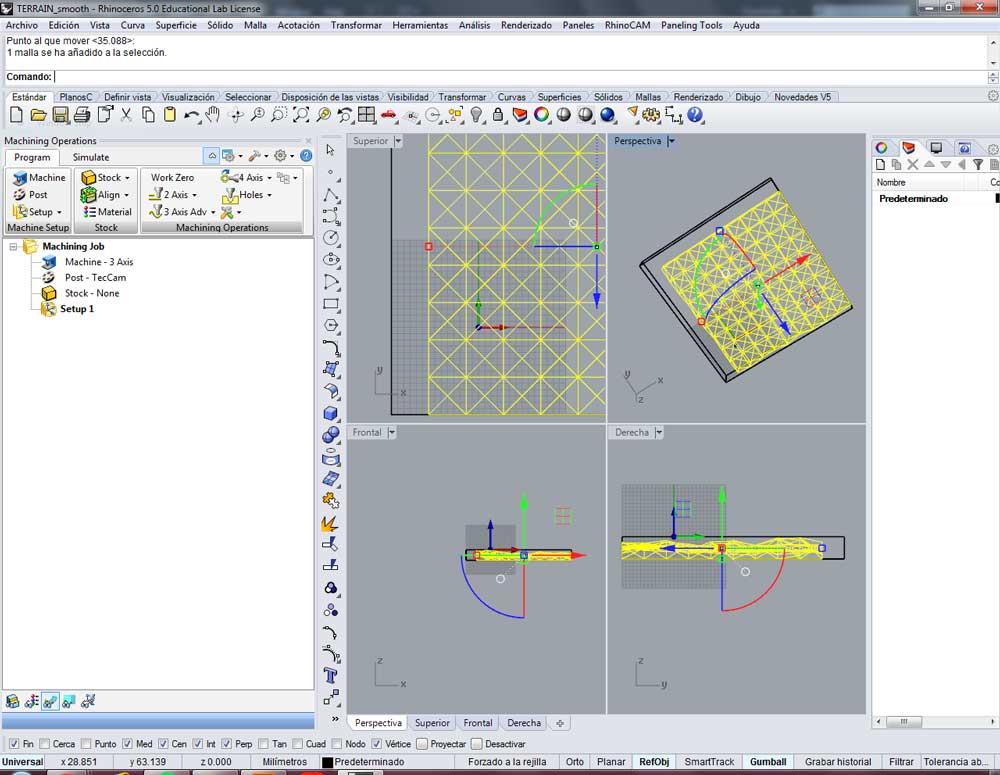Collapse the Machining Job tree node
The height and width of the screenshot is (775, 1000).
(13, 246)
